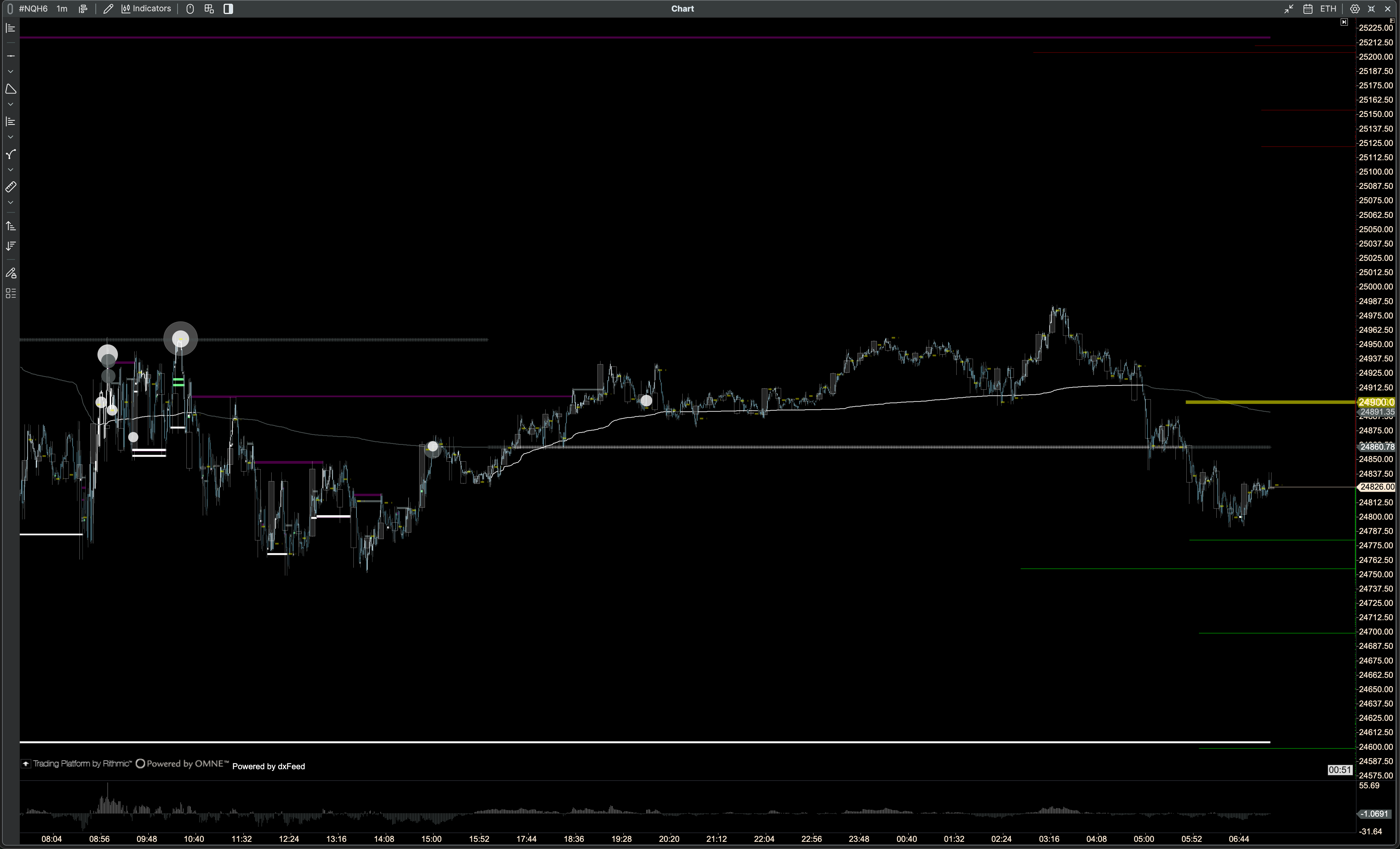Toggle the right side panel layout
Screen dimensions: 1400x849
(228, 9)
